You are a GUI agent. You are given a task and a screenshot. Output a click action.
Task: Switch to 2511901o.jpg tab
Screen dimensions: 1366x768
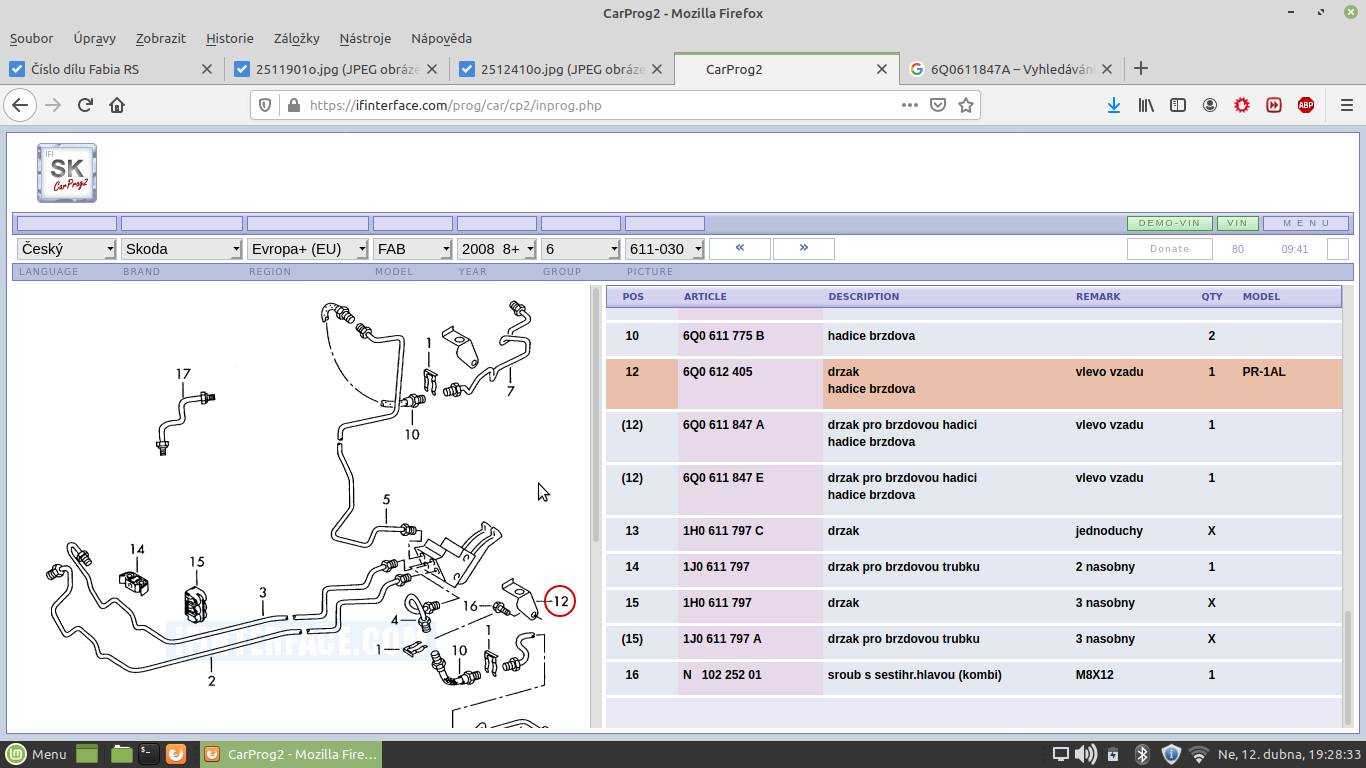click(336, 69)
